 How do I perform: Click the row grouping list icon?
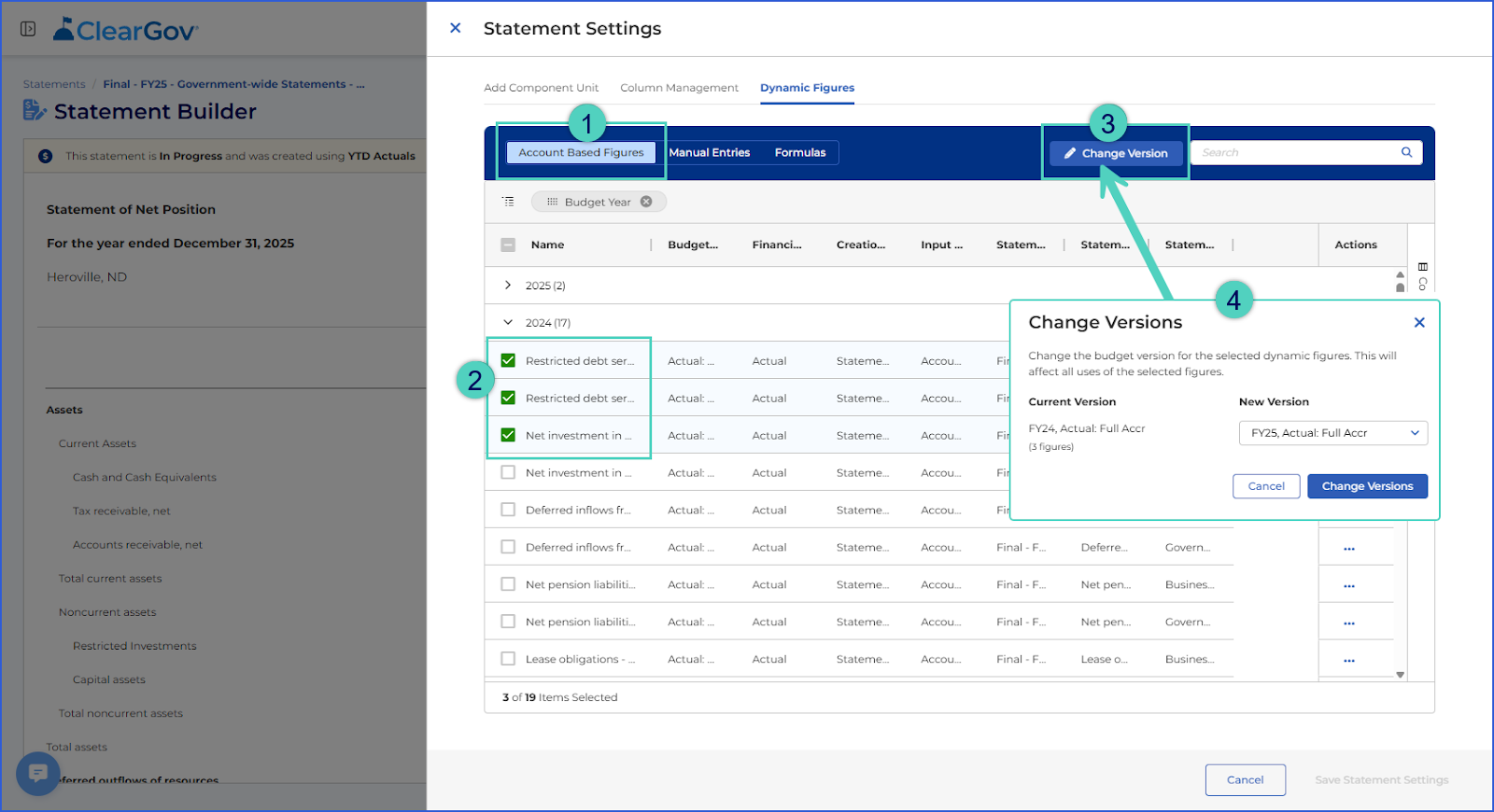tap(508, 202)
